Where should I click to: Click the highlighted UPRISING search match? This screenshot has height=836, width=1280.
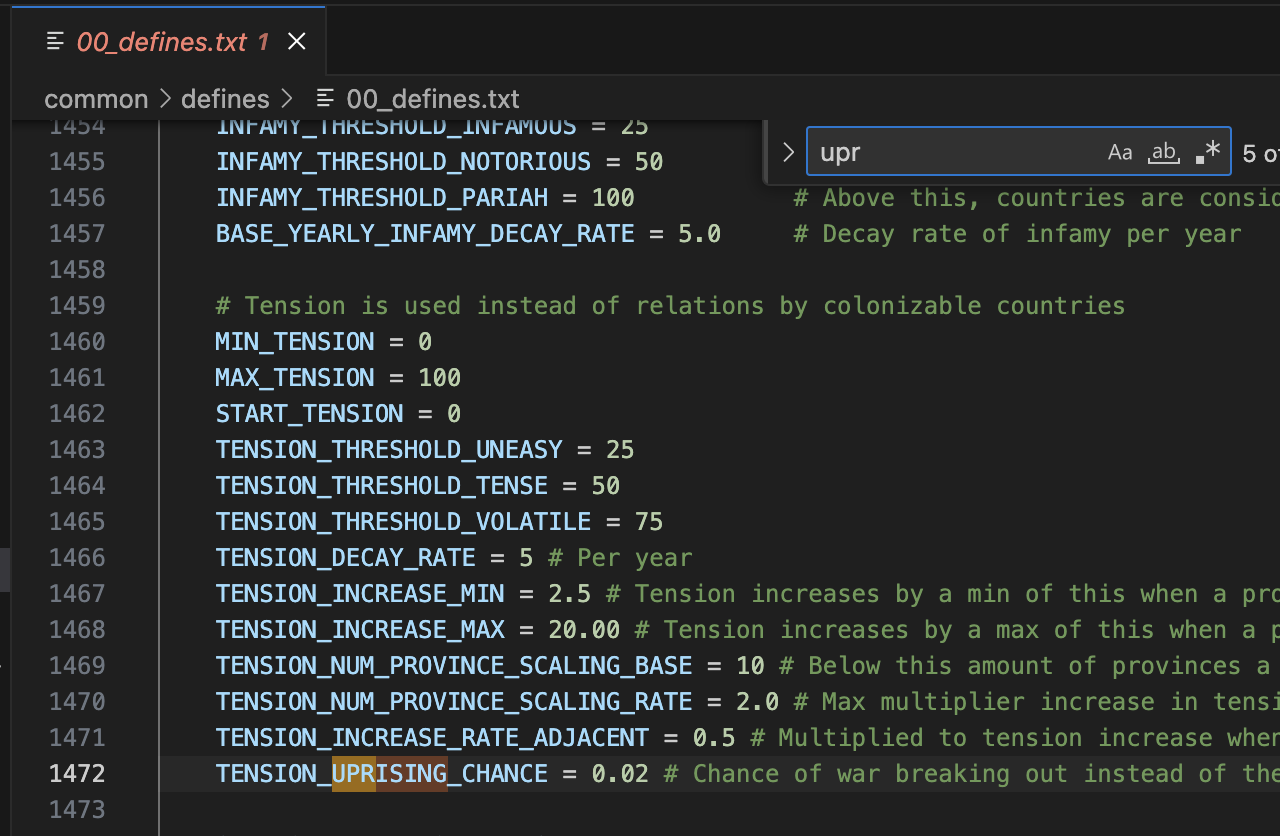[x=389, y=773]
